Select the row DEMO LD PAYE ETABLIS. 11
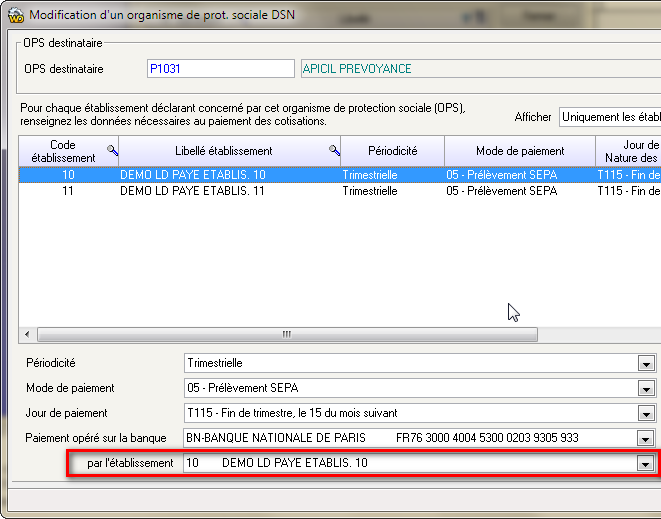 point(192,190)
